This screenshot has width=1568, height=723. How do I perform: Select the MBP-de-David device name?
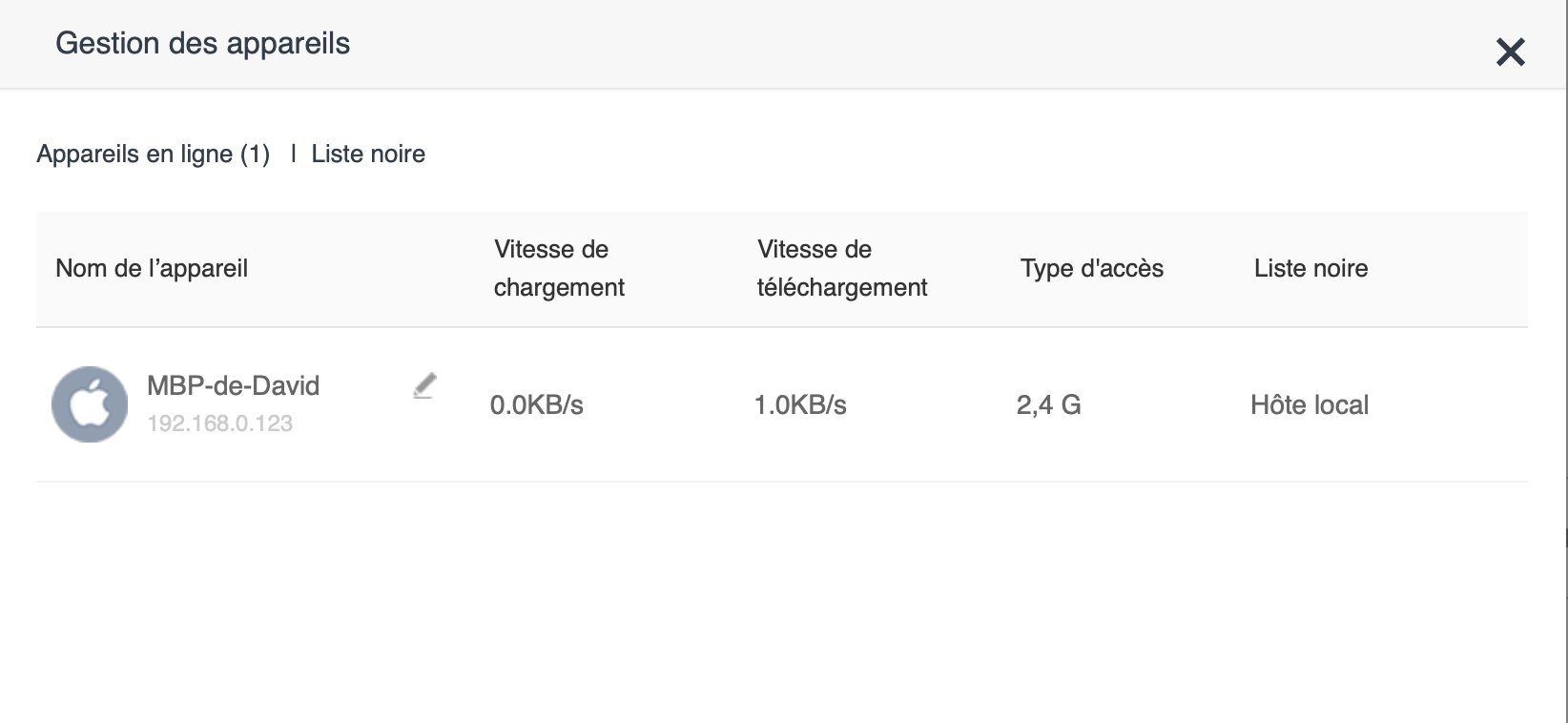233,386
